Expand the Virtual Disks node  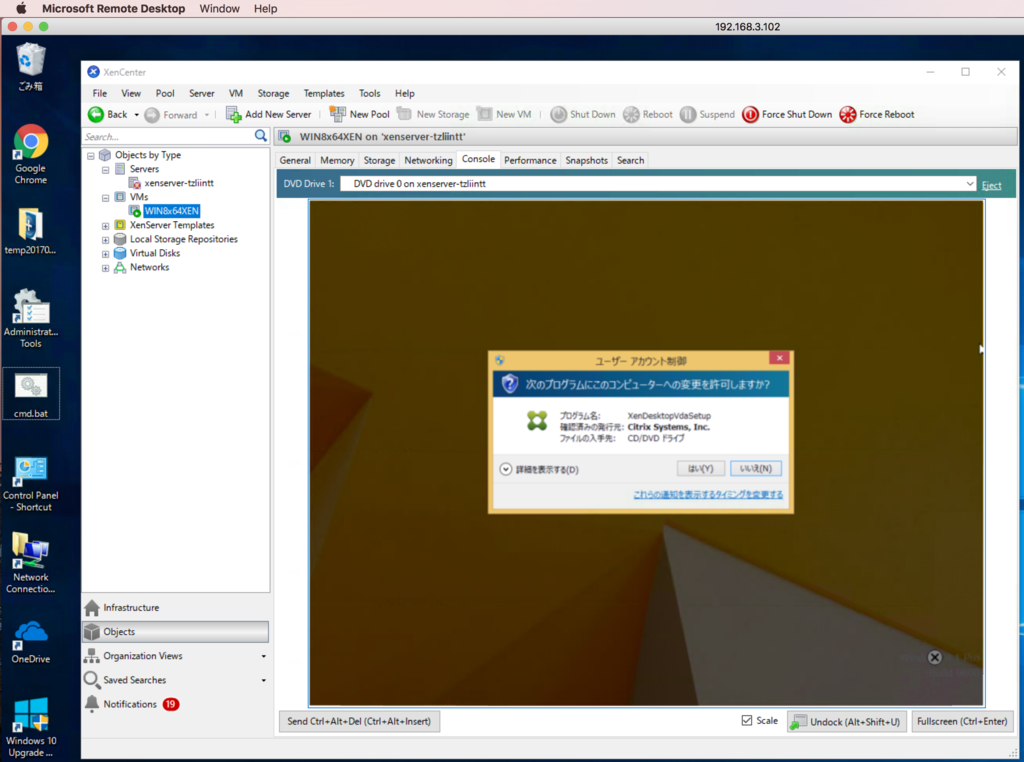click(105, 254)
